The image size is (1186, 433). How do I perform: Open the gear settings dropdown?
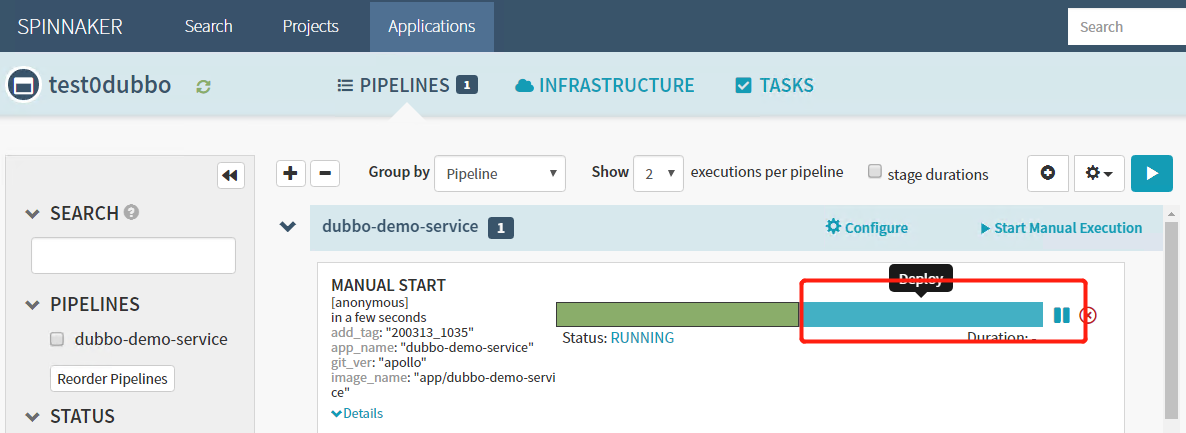click(1099, 173)
